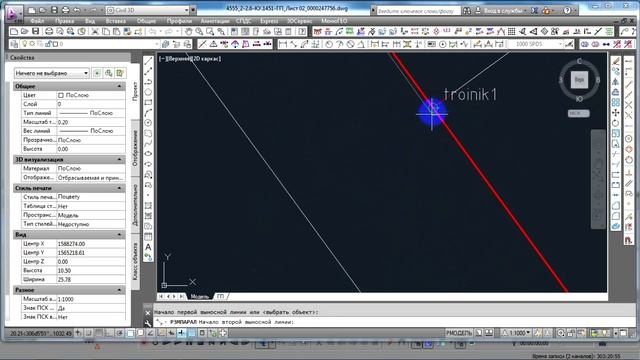640x360 pixels.
Task: Click command line wrench settings icon
Action: [148, 323]
